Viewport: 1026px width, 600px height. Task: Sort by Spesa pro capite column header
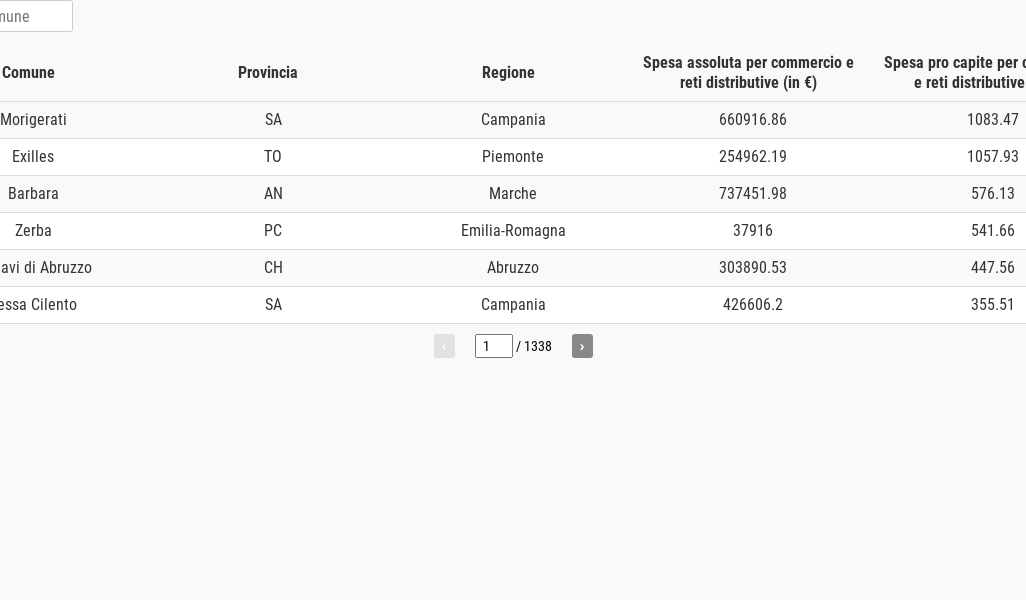point(954,73)
